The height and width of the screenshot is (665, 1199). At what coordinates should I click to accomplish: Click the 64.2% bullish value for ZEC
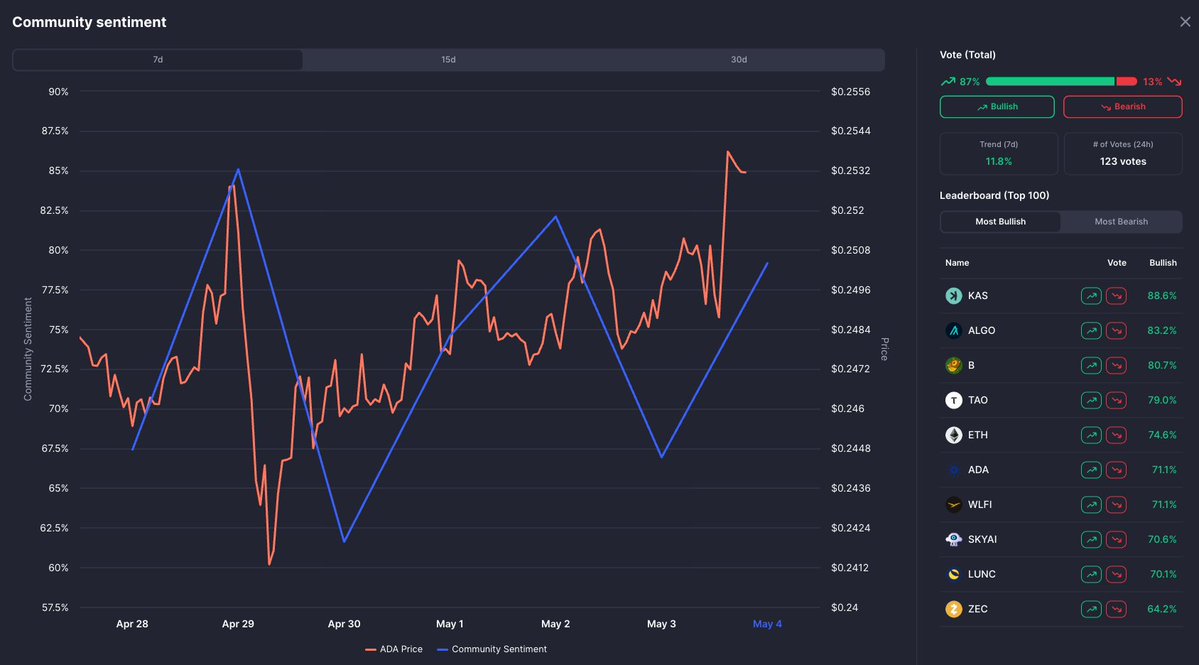[1162, 609]
